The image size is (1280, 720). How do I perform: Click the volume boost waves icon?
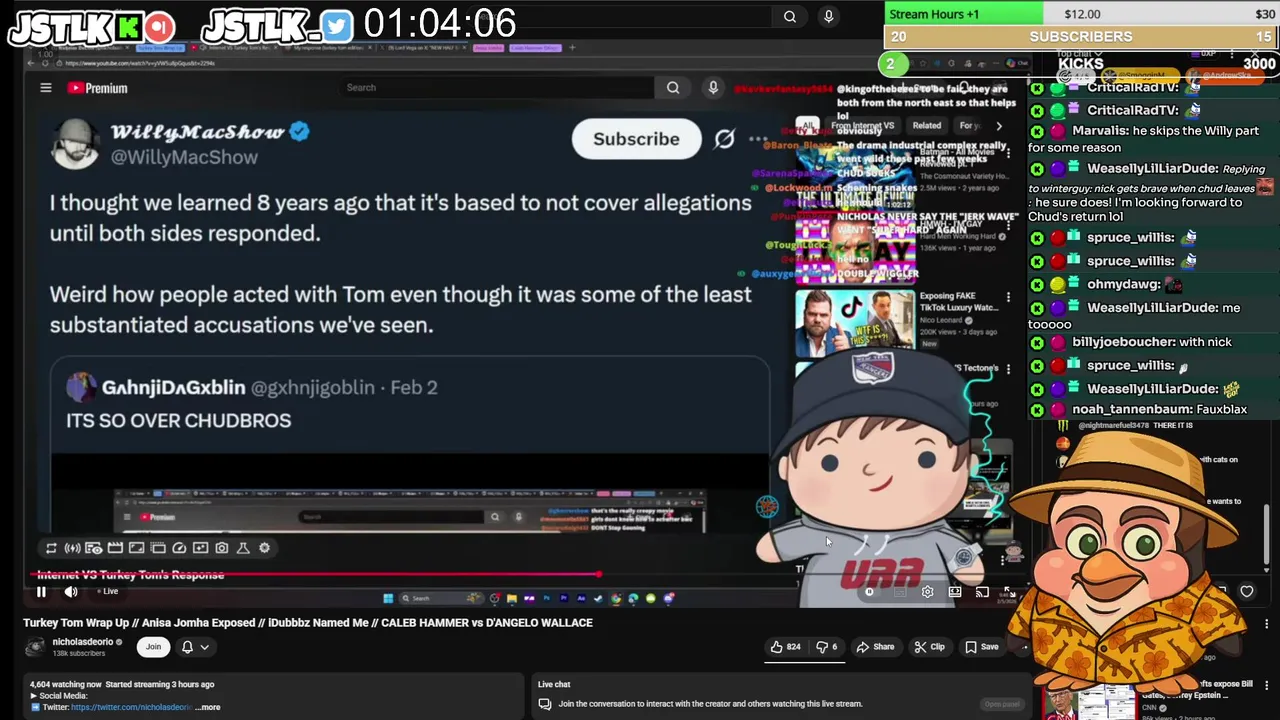72,548
